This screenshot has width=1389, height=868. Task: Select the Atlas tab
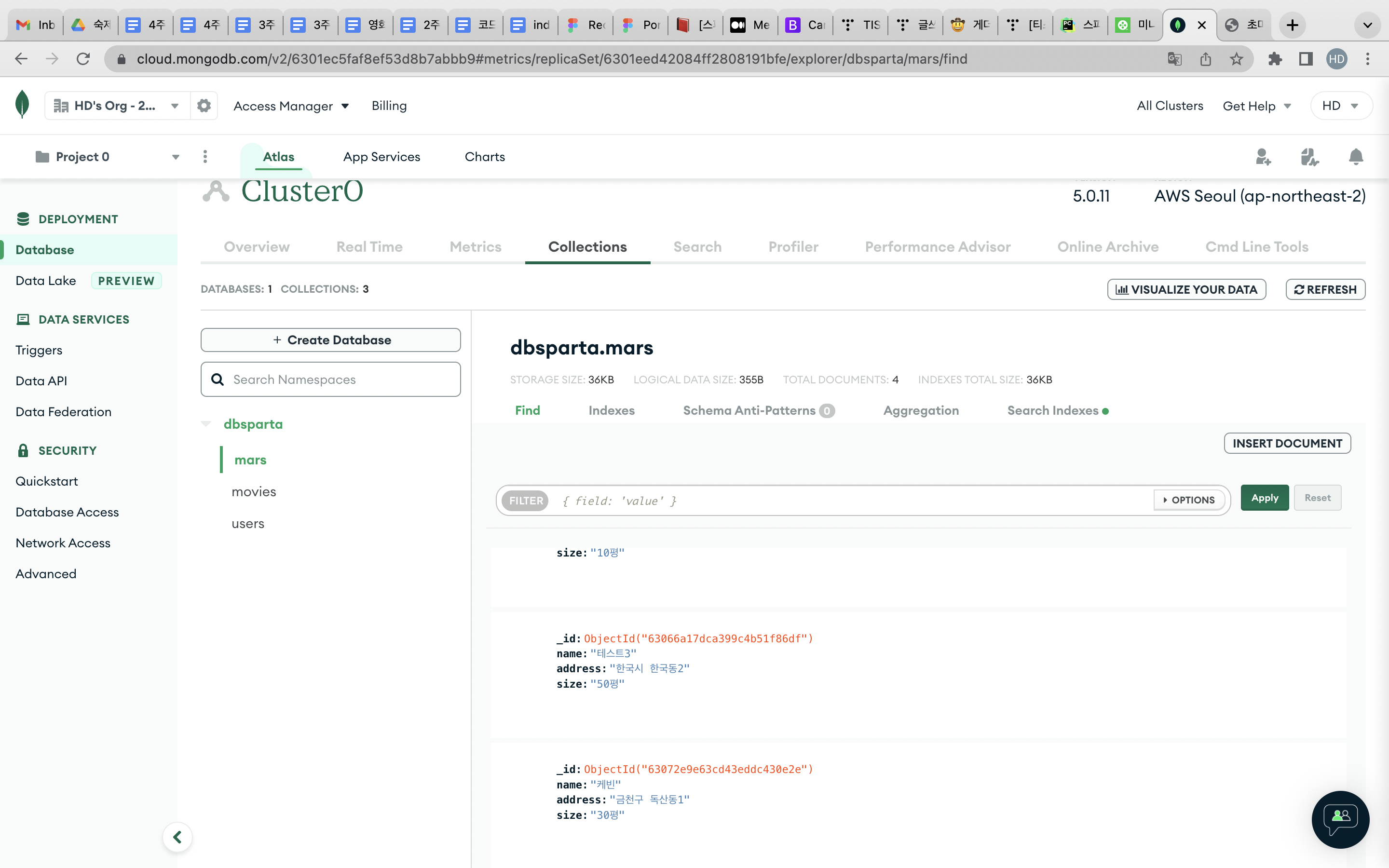pyautogui.click(x=278, y=157)
